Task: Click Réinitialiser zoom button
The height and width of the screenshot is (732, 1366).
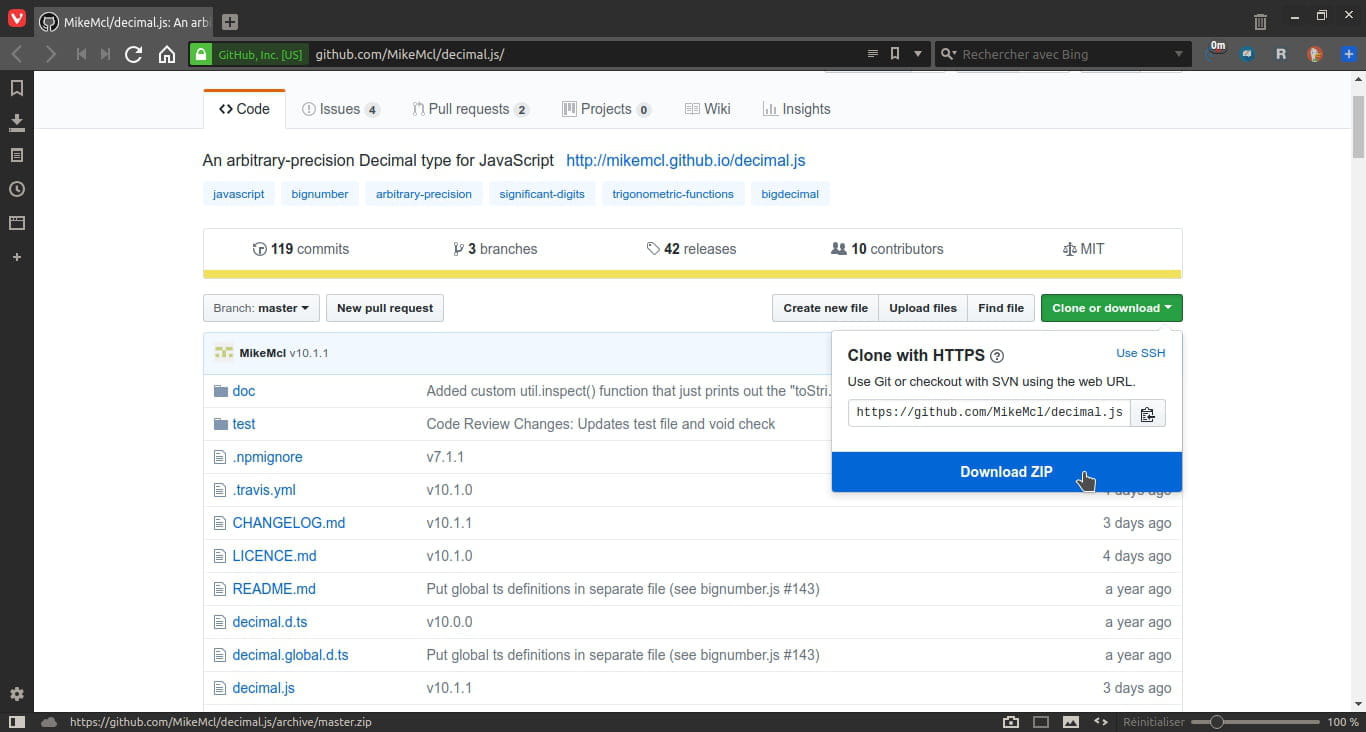Action: (1153, 722)
